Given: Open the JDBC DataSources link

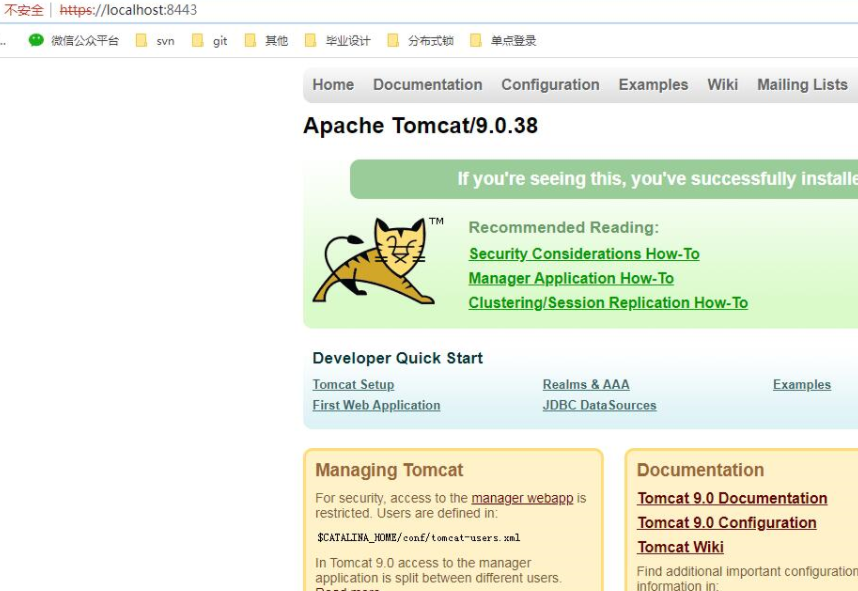Looking at the screenshot, I should pyautogui.click(x=600, y=405).
